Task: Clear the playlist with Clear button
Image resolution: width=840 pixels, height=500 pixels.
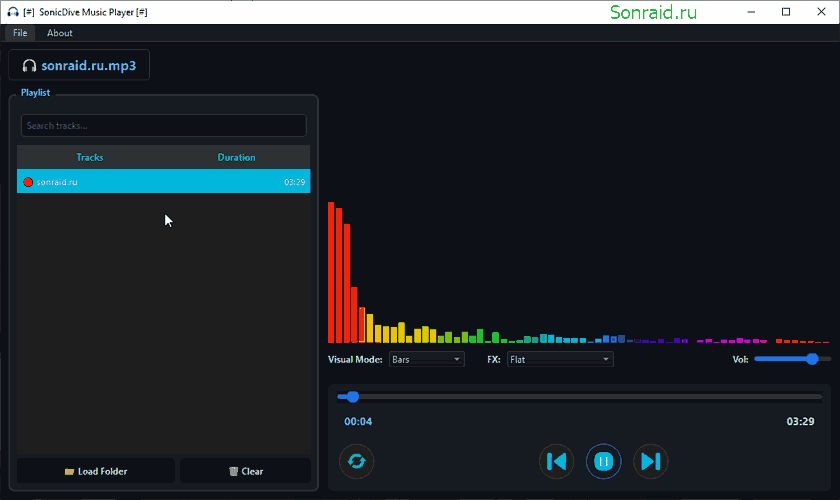Action: [x=245, y=471]
